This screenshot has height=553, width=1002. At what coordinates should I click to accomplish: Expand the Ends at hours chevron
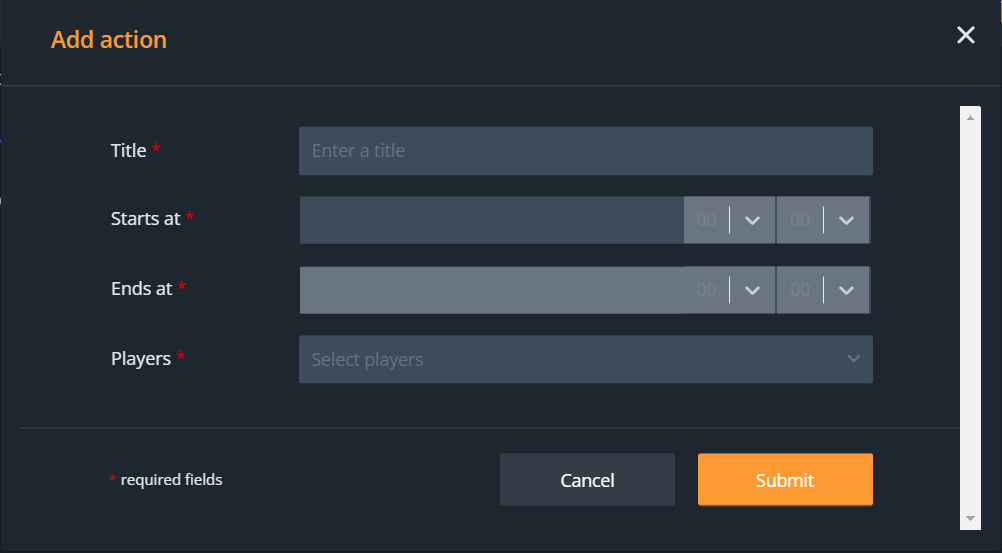(753, 290)
